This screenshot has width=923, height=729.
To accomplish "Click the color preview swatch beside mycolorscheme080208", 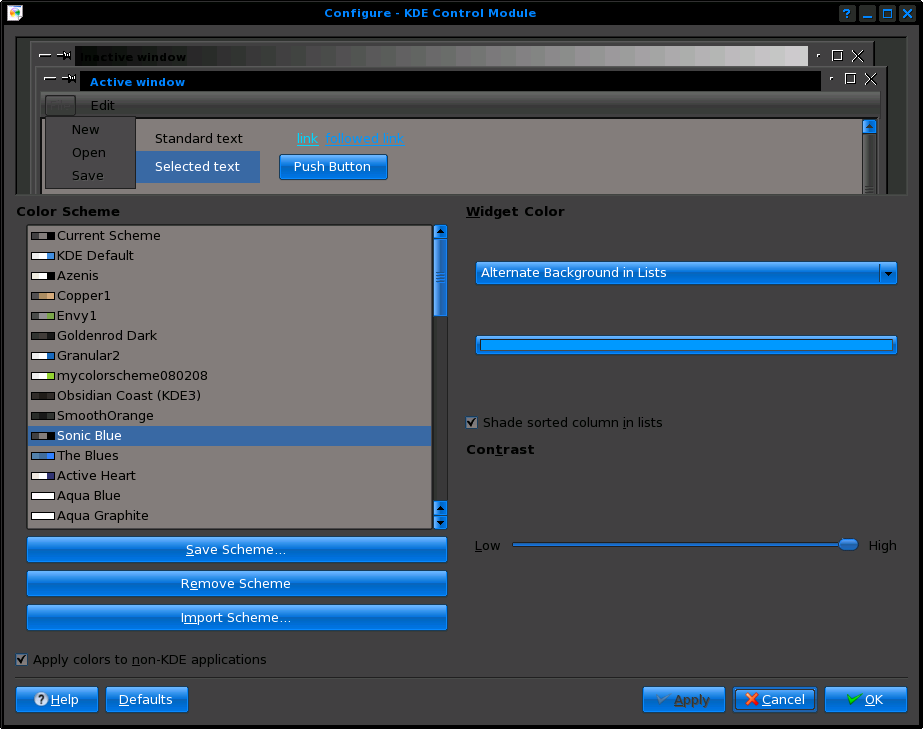I will pyautogui.click(x=43, y=376).
